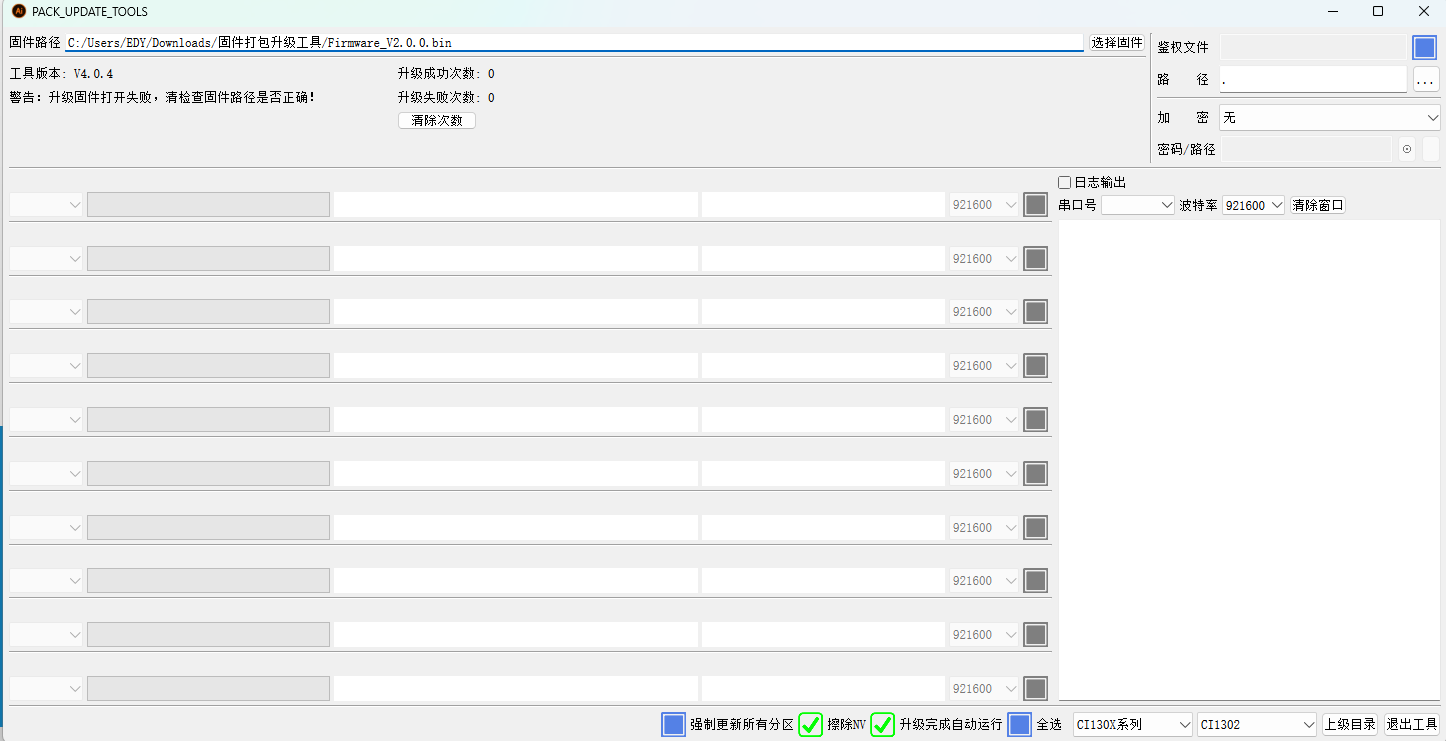Click the gray start icon on first upgrade row

[x=1035, y=204]
